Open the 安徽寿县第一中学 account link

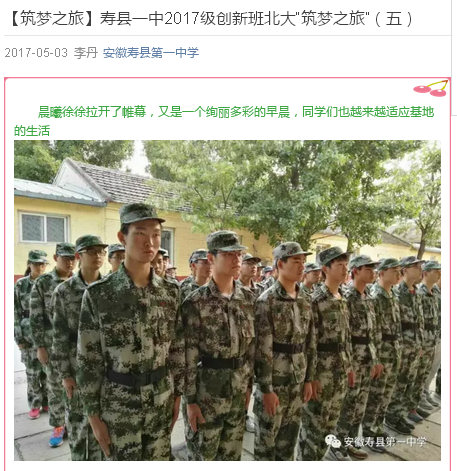(x=151, y=53)
